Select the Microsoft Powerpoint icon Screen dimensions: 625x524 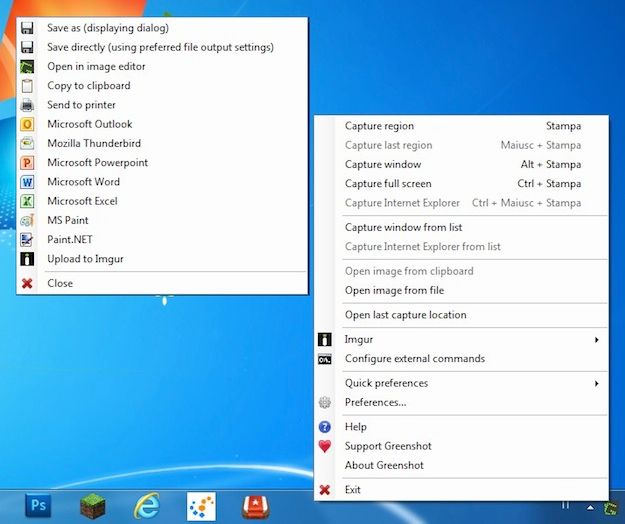tap(27, 163)
